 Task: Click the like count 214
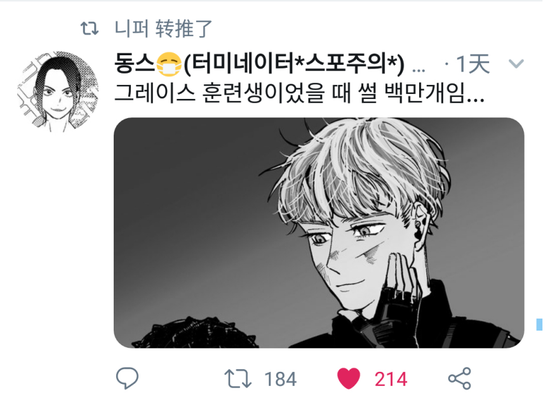point(390,379)
